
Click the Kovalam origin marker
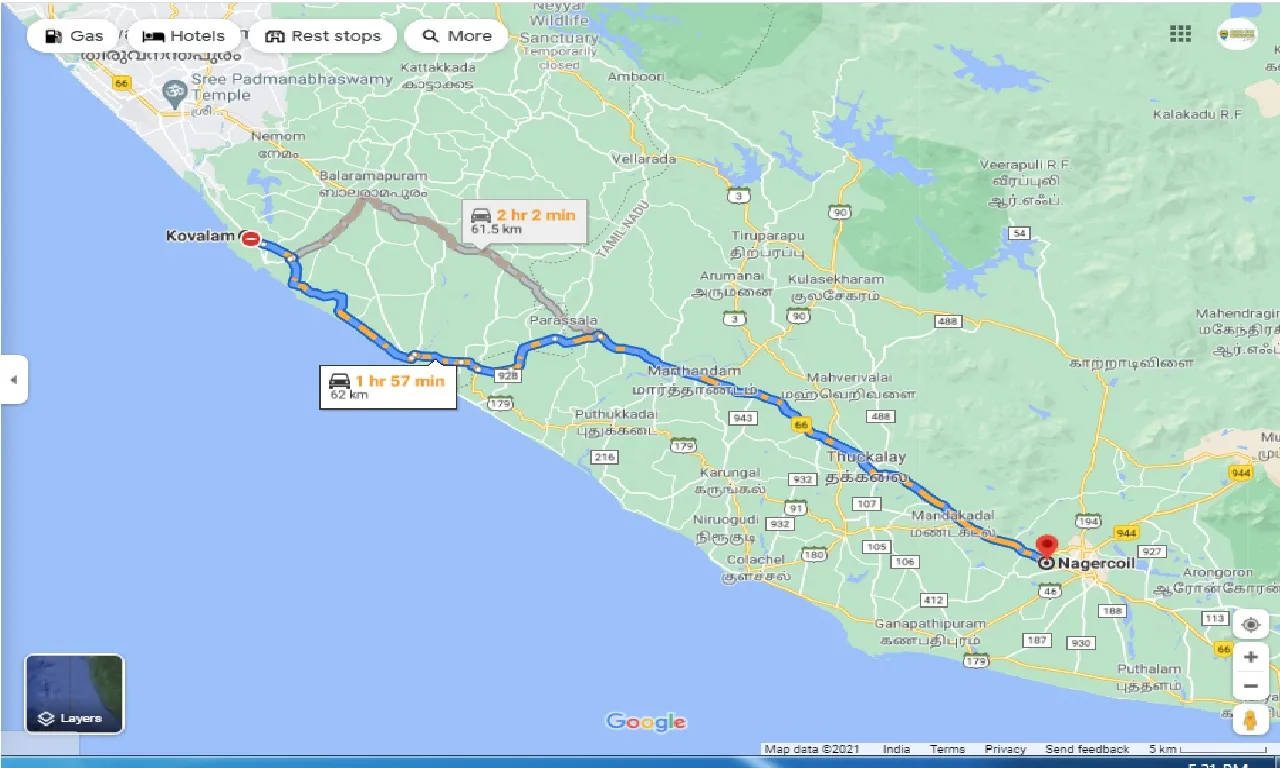click(251, 238)
